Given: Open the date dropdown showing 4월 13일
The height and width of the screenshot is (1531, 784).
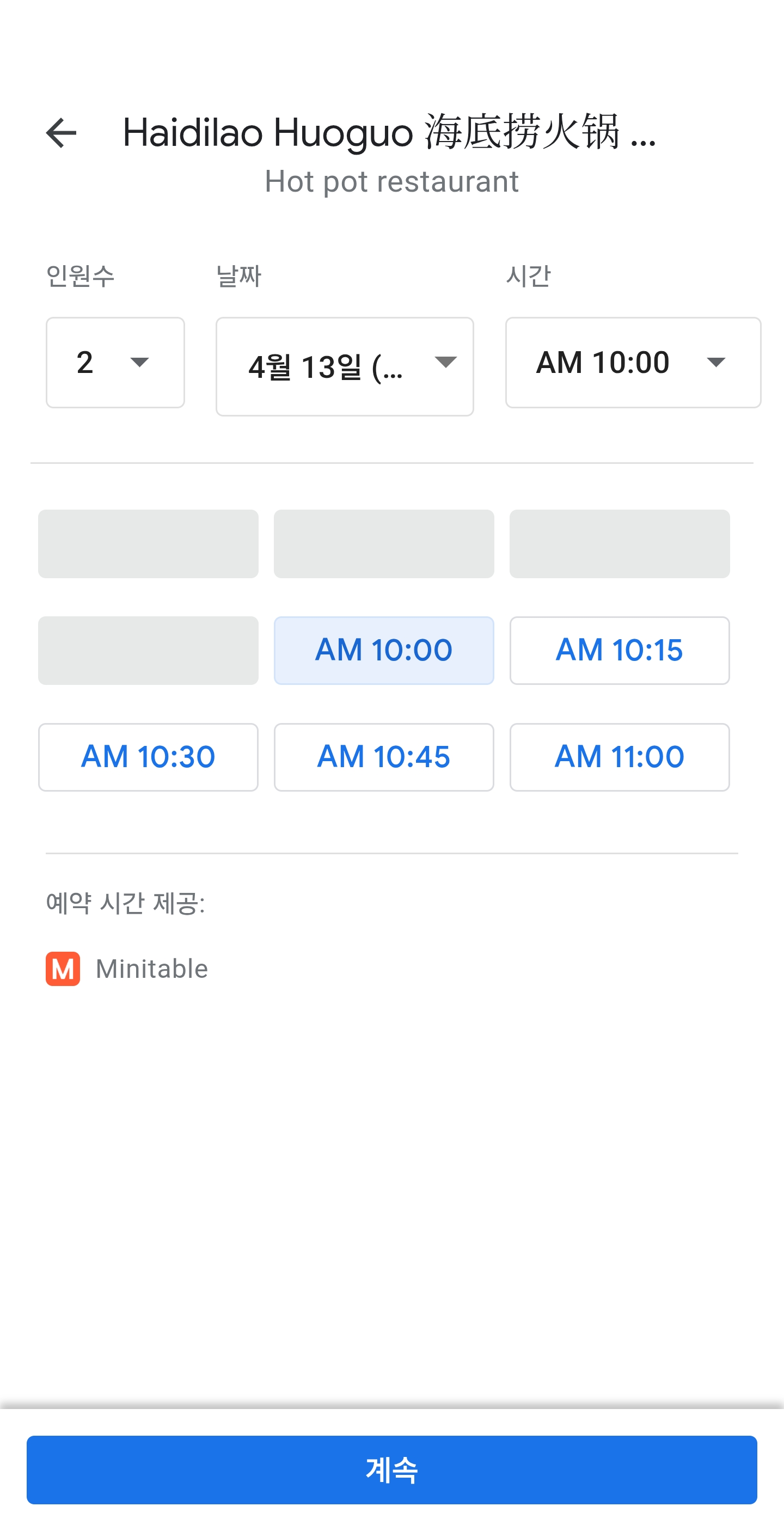Looking at the screenshot, I should click(344, 366).
